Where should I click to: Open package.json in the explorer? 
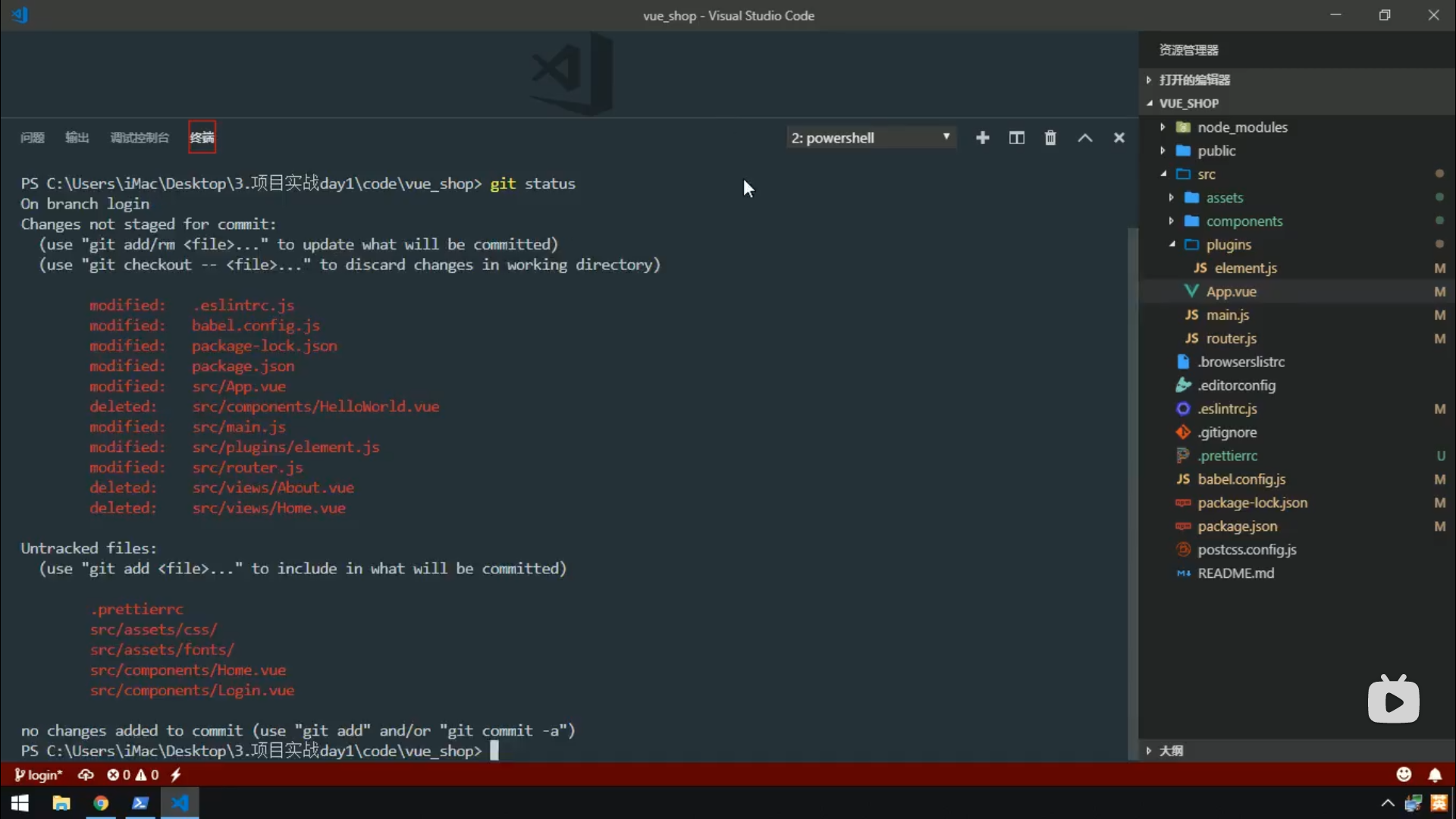coord(1237,526)
